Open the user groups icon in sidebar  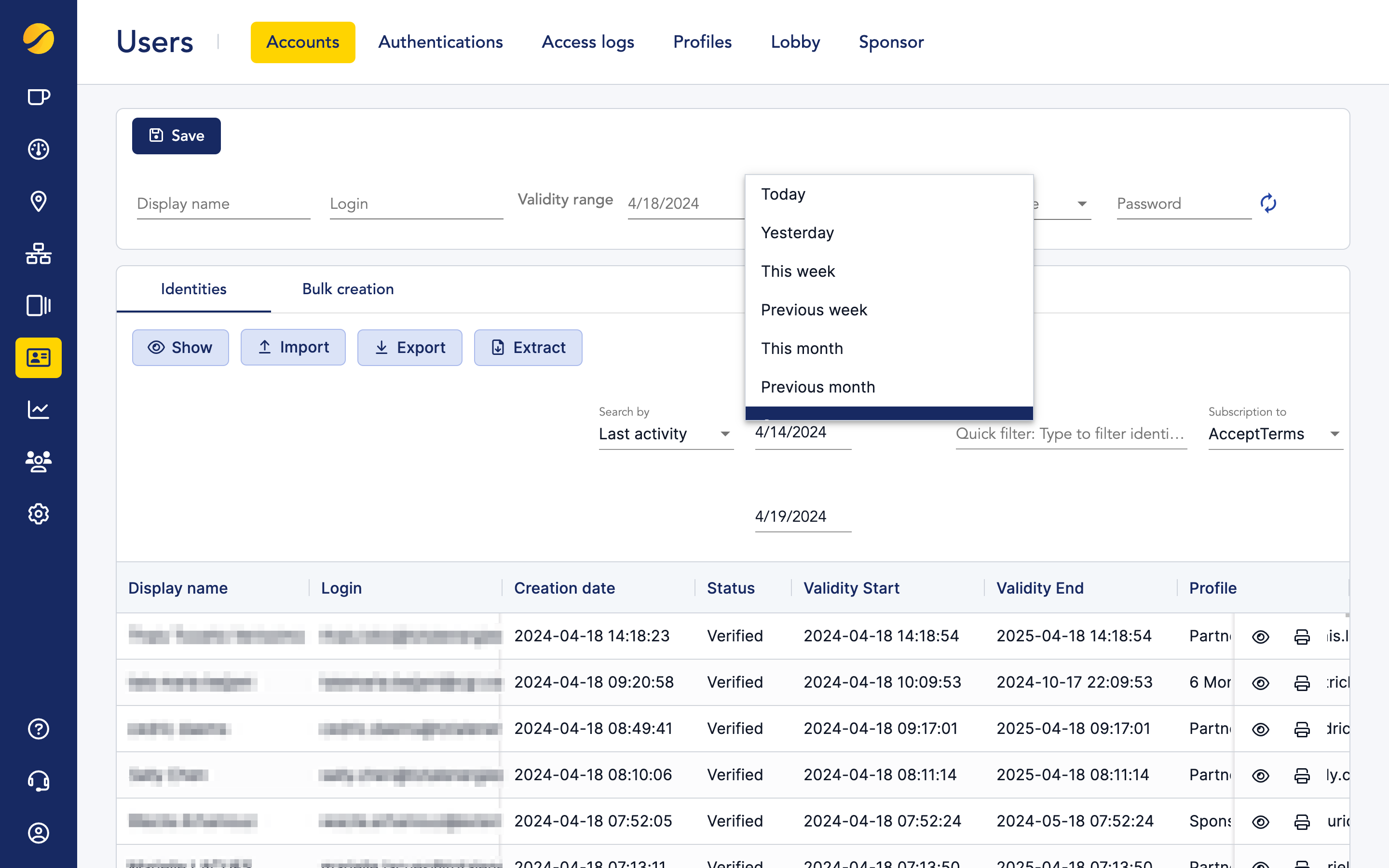tap(38, 462)
